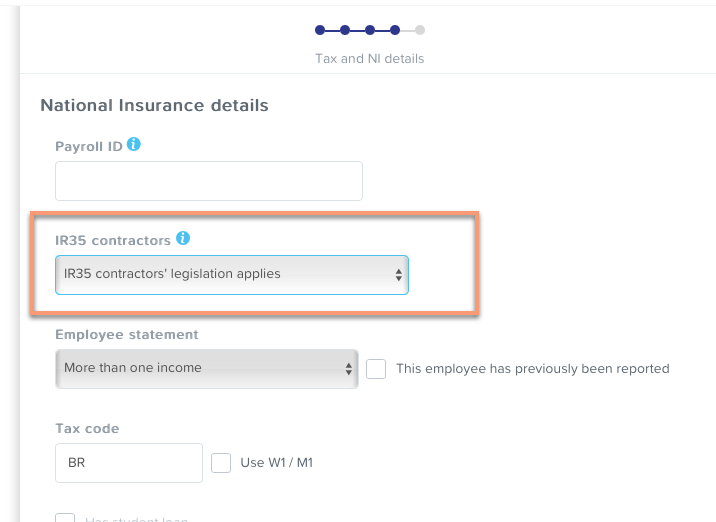Go to the first progress step dot
Screen dimensions: 716x522
pos(320,30)
